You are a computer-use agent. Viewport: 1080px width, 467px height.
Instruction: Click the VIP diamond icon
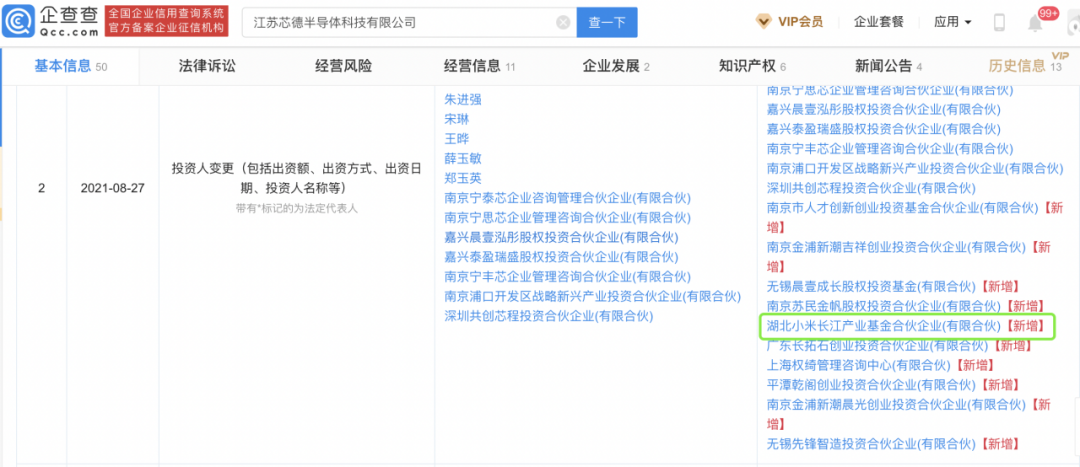pos(763,21)
